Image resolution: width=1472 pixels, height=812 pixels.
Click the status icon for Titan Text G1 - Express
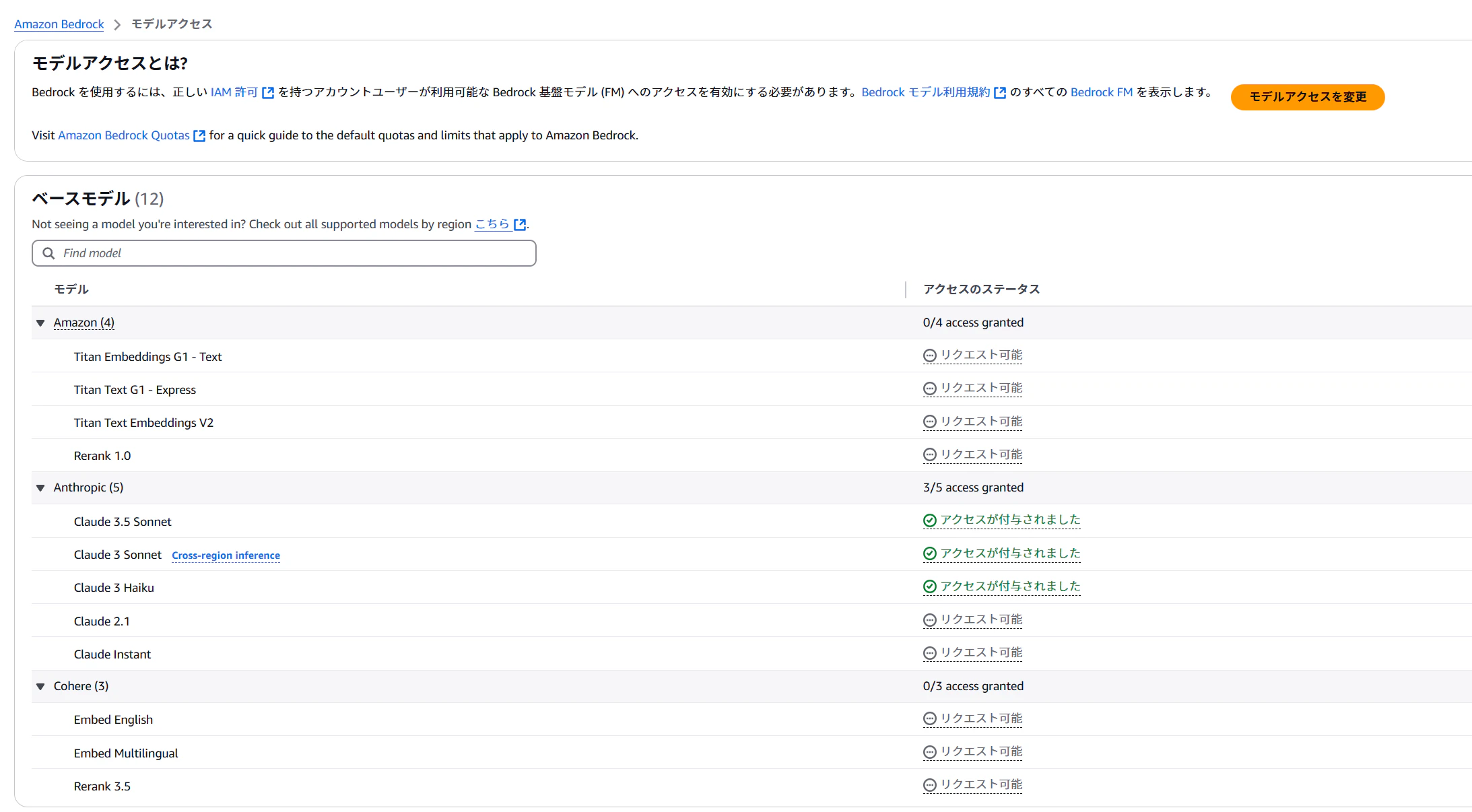point(930,388)
